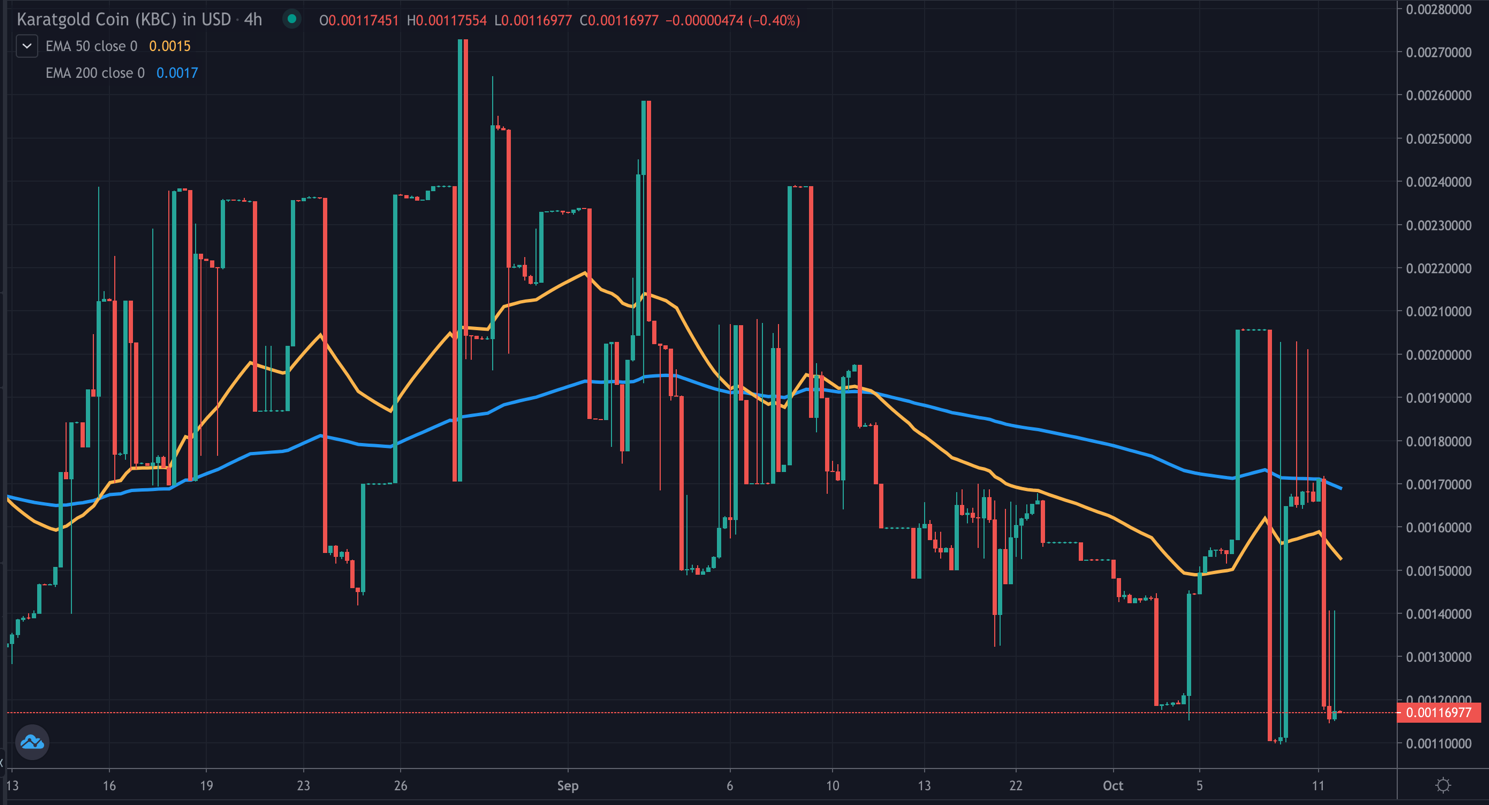The image size is (1489, 805).
Task: Click the current price label 0.00116977
Action: 1439,713
